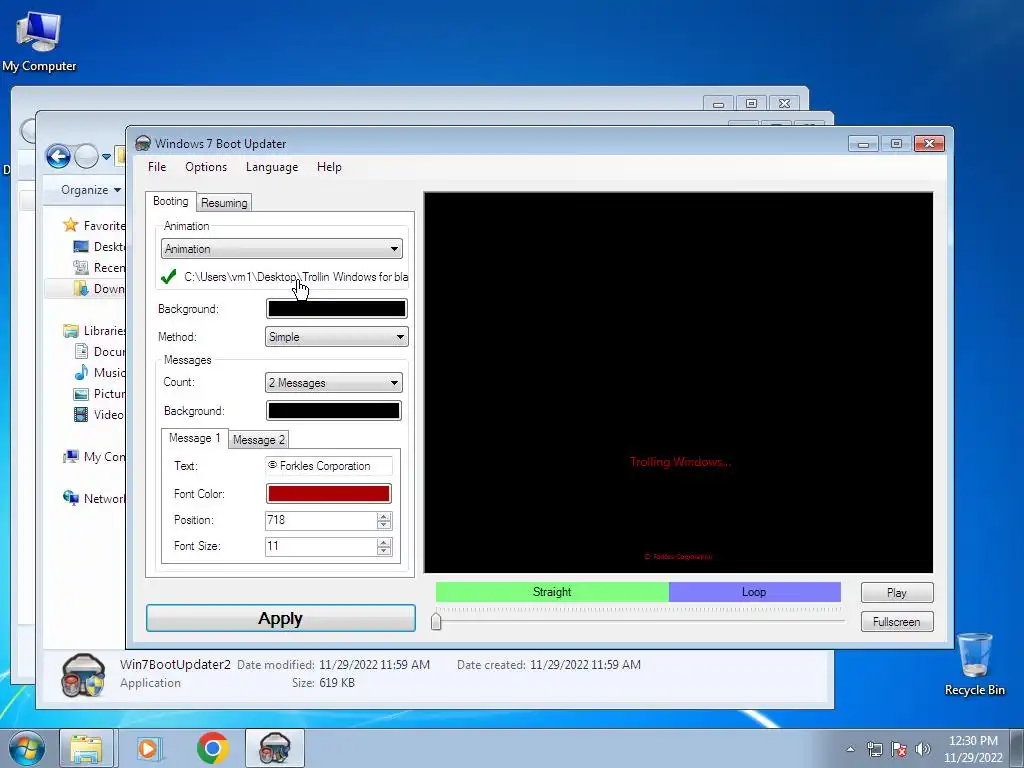Screen dimensions: 1024x768
Task: Switch to the Message 2 tab
Action: (x=259, y=440)
